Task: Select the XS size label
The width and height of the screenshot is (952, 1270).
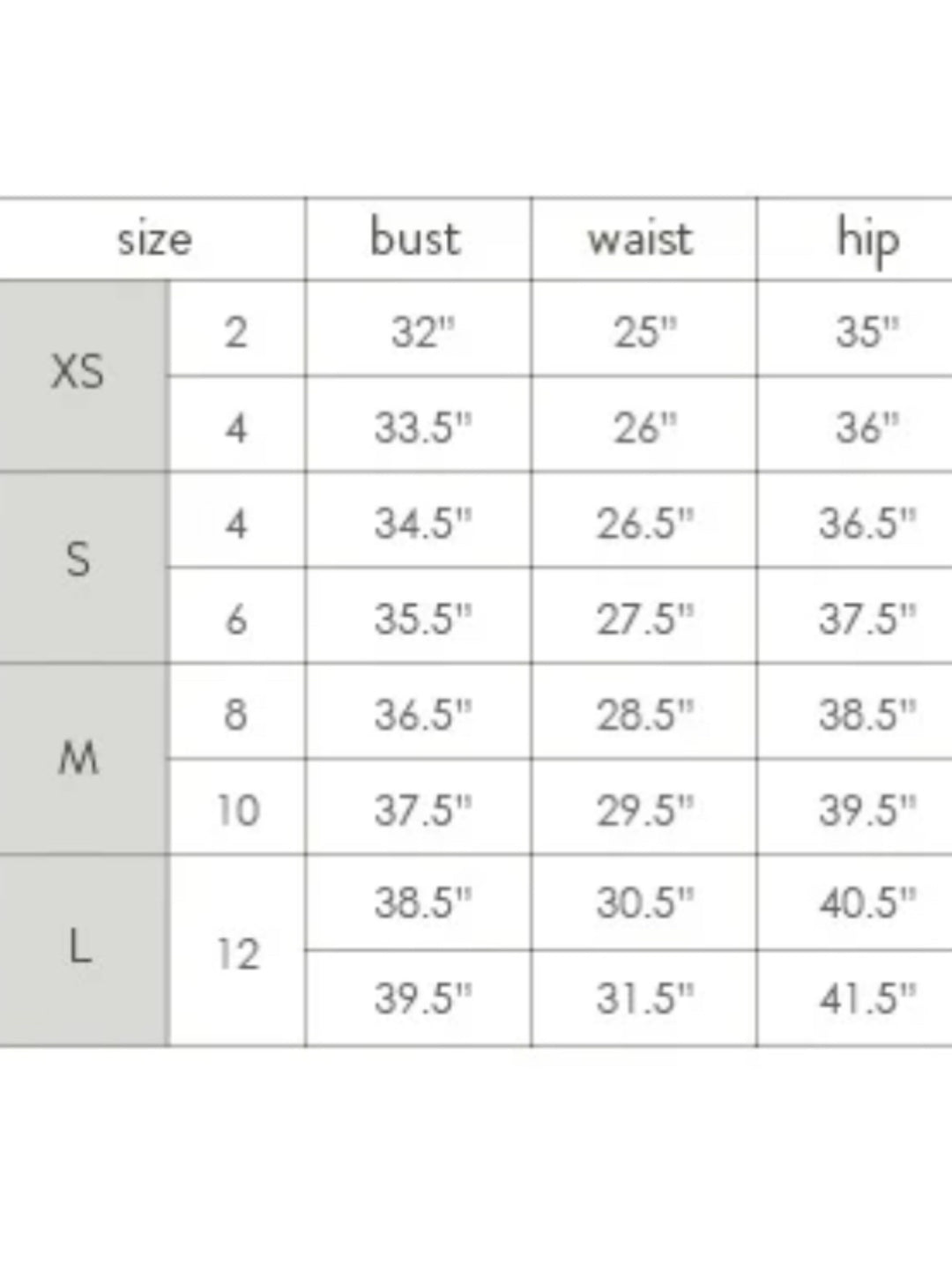Action: (x=78, y=373)
